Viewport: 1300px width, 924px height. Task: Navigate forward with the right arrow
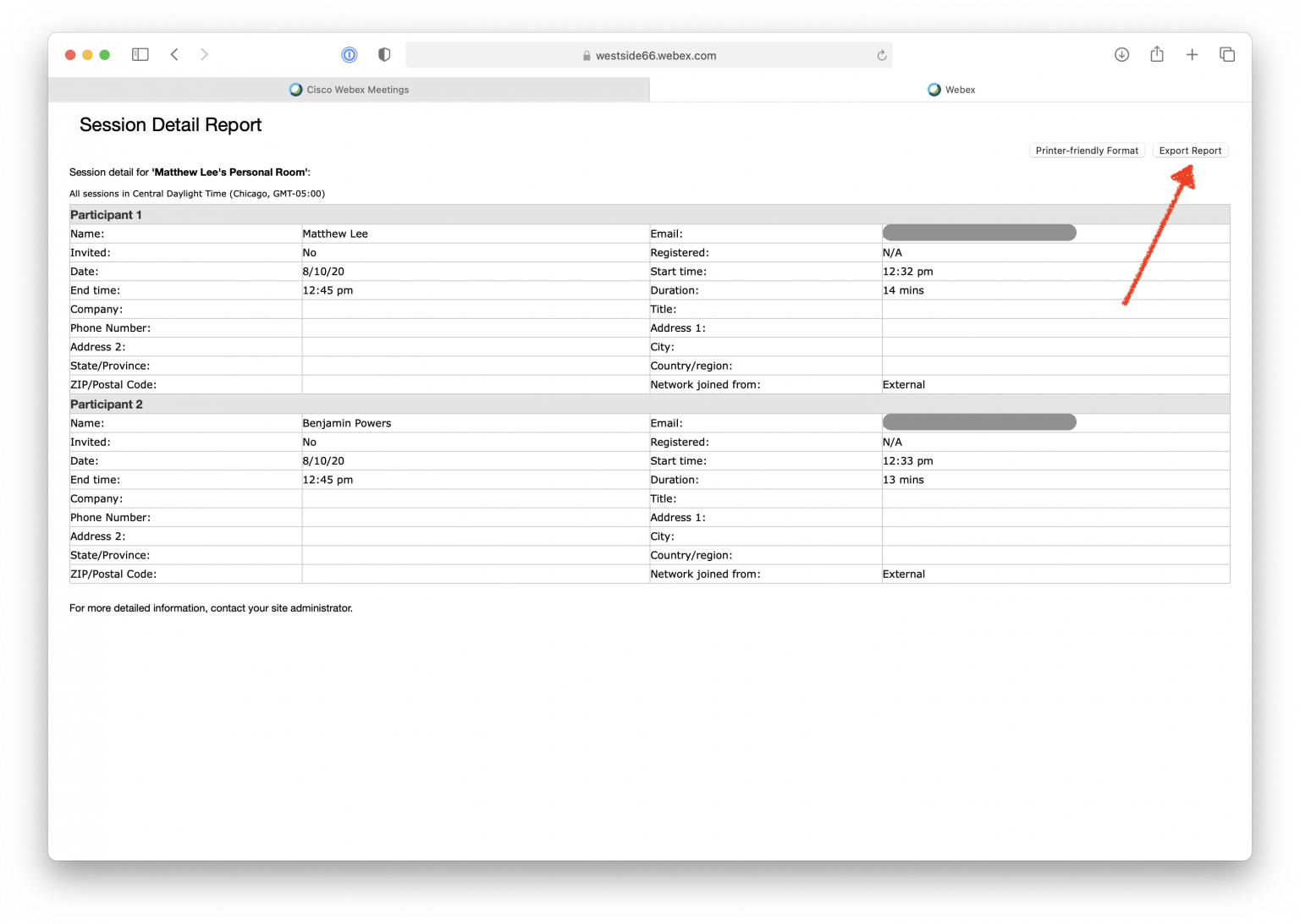click(x=204, y=54)
